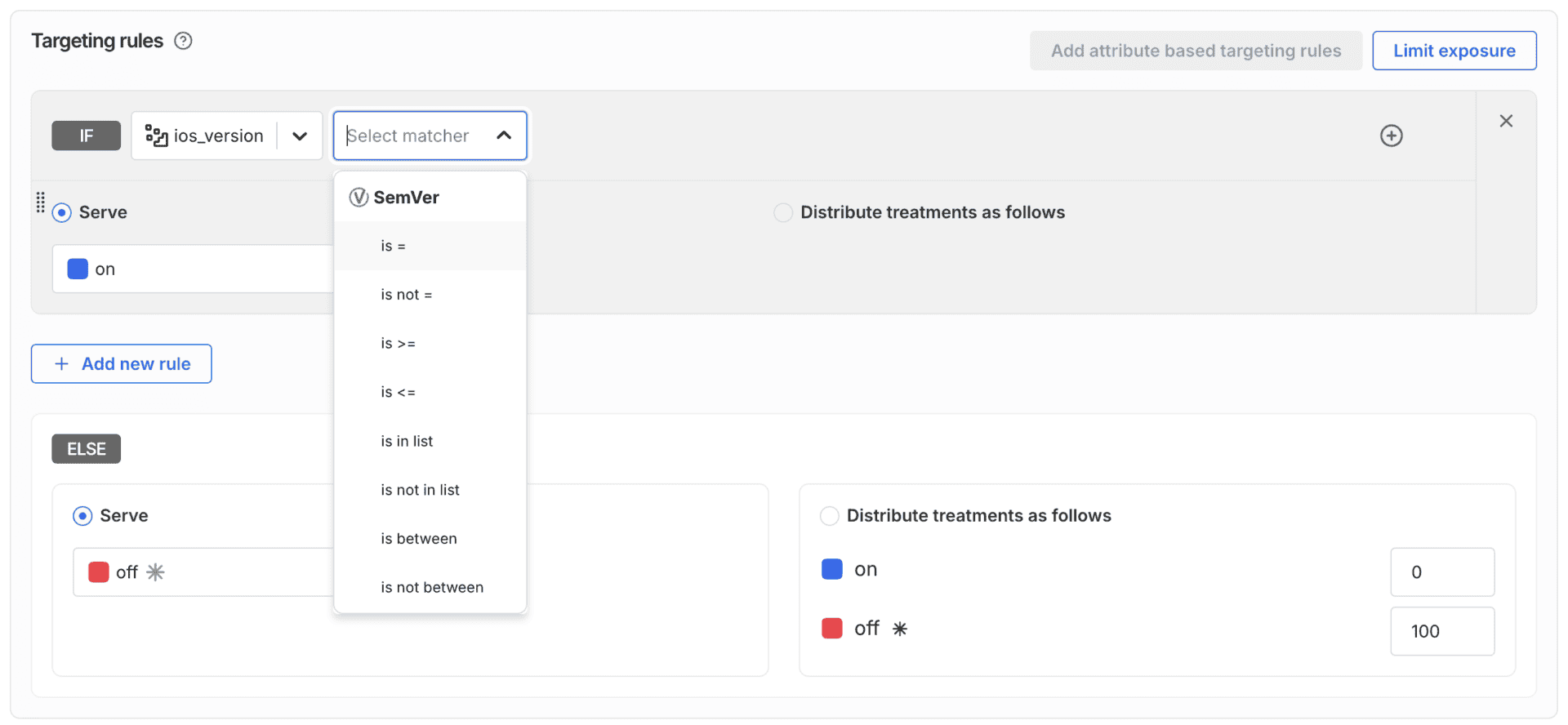Click the Targeting rules help question icon
1568x725 pixels.
click(x=184, y=41)
